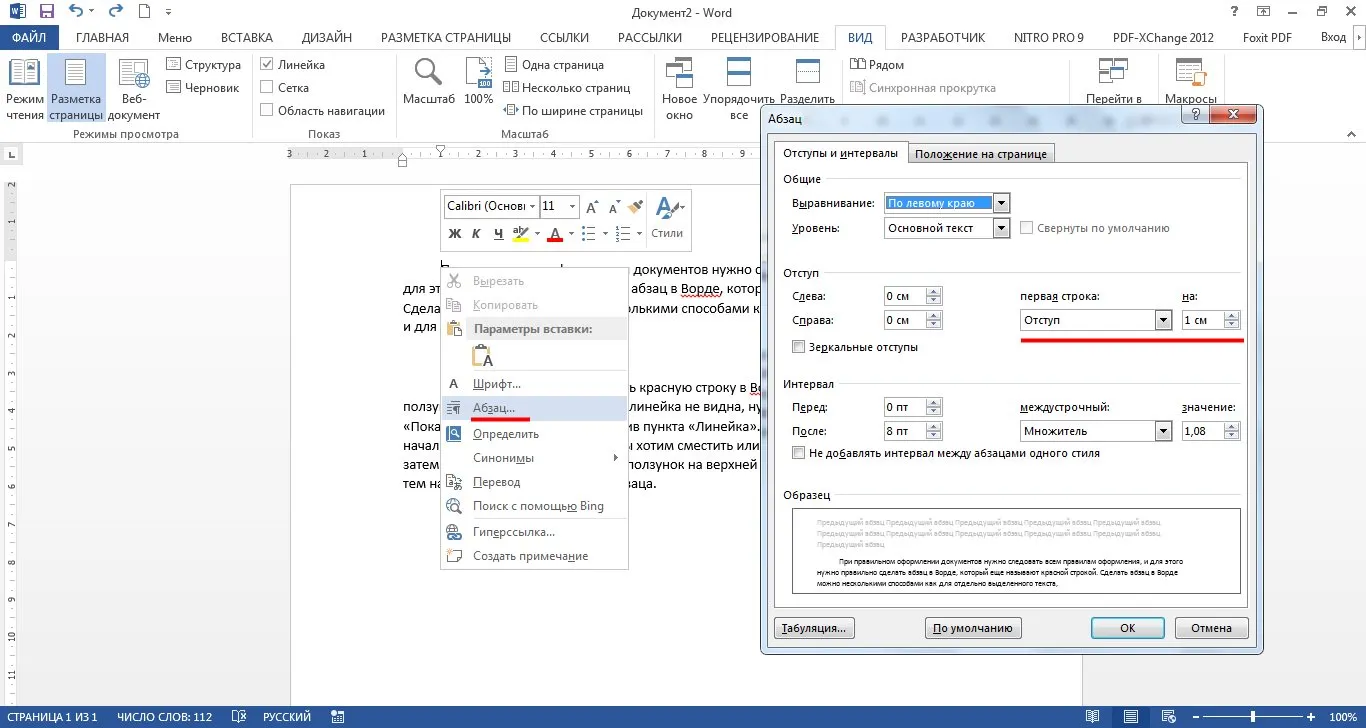Choose Гиперссылка... from context menu
Image resolution: width=1366 pixels, height=728 pixels.
[x=534, y=532]
